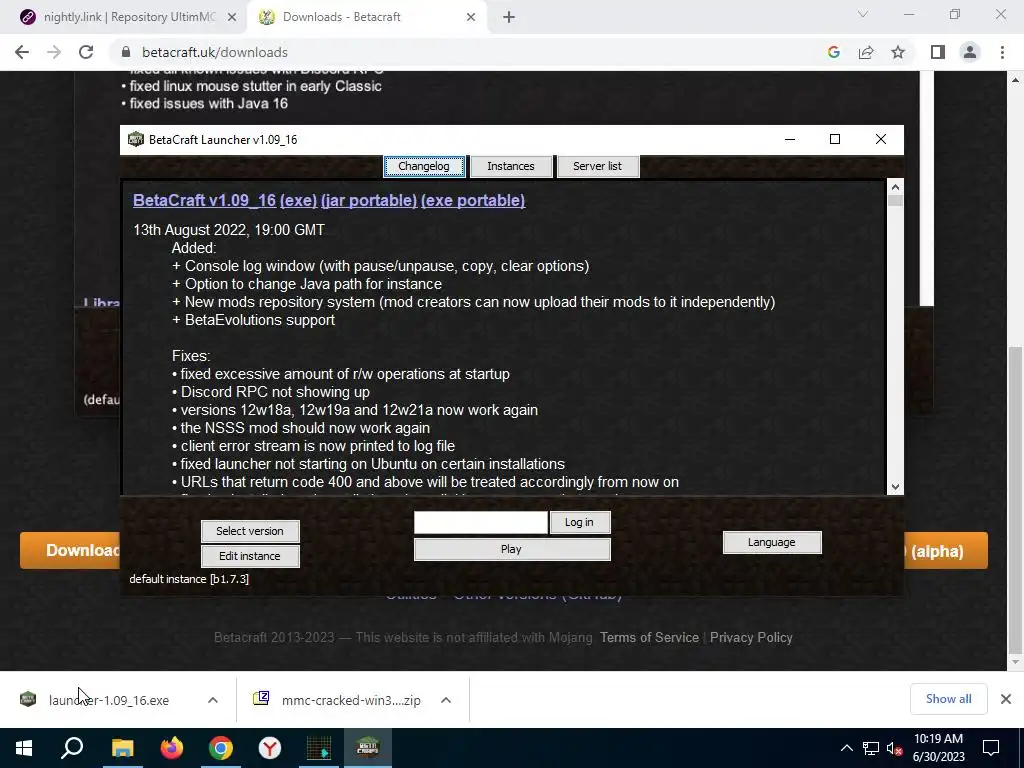The width and height of the screenshot is (1024, 768).
Task: Minimize the BetaCraft Launcher window
Action: (790, 139)
